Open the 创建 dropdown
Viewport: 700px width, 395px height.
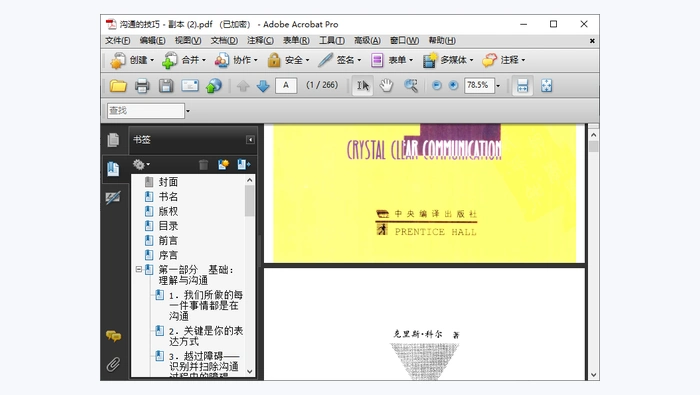pos(132,60)
